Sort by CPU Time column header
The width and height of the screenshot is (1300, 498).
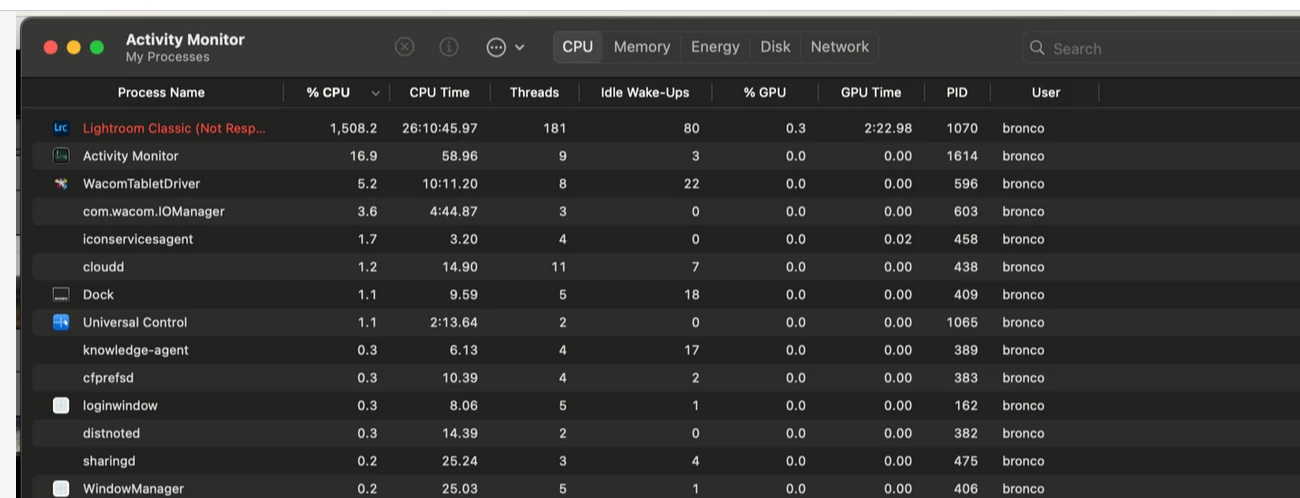pyautogui.click(x=439, y=93)
